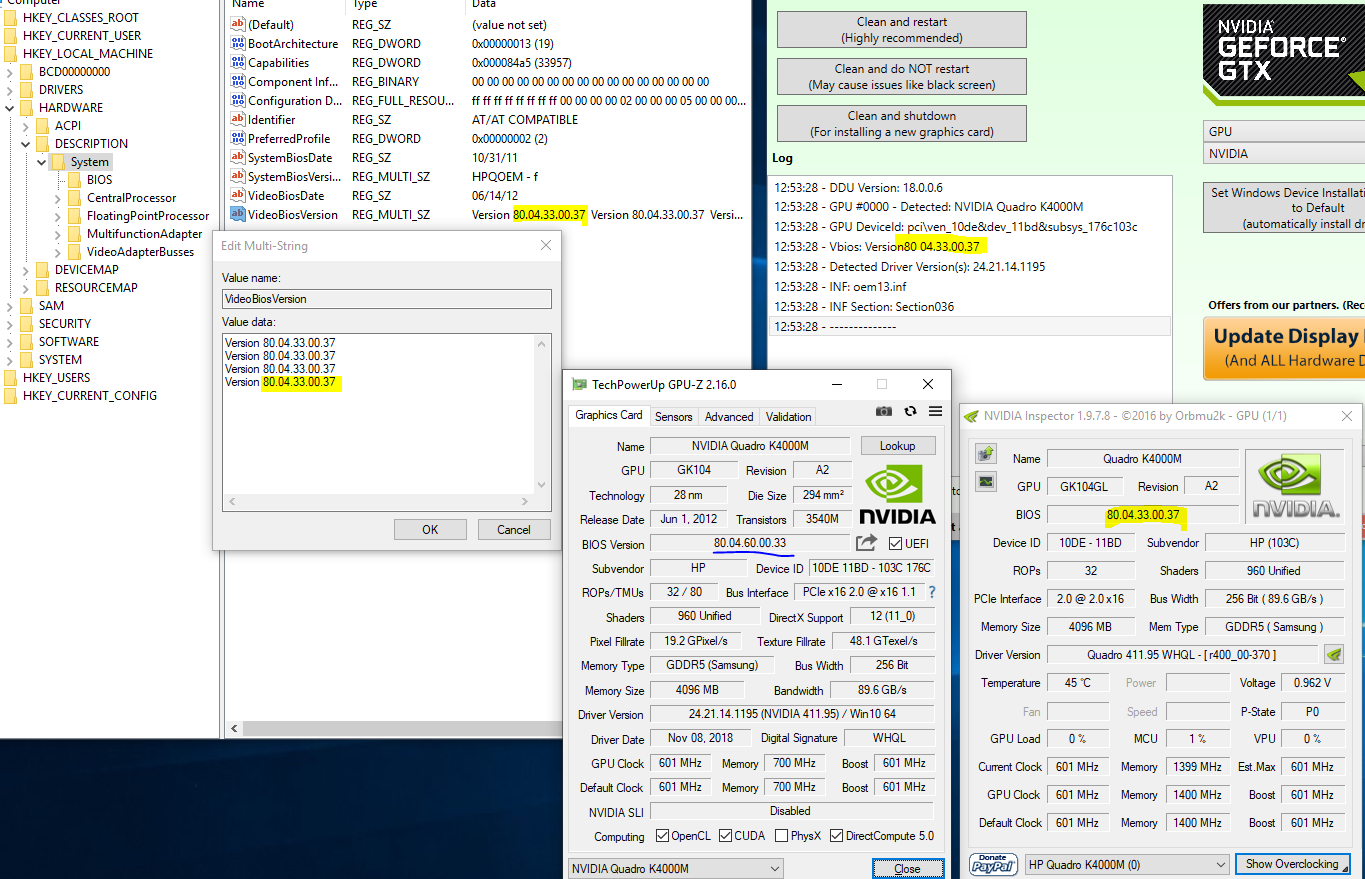Select the Graphics Card tab in GPU-Z
The width and height of the screenshot is (1365, 879).
coord(609,415)
